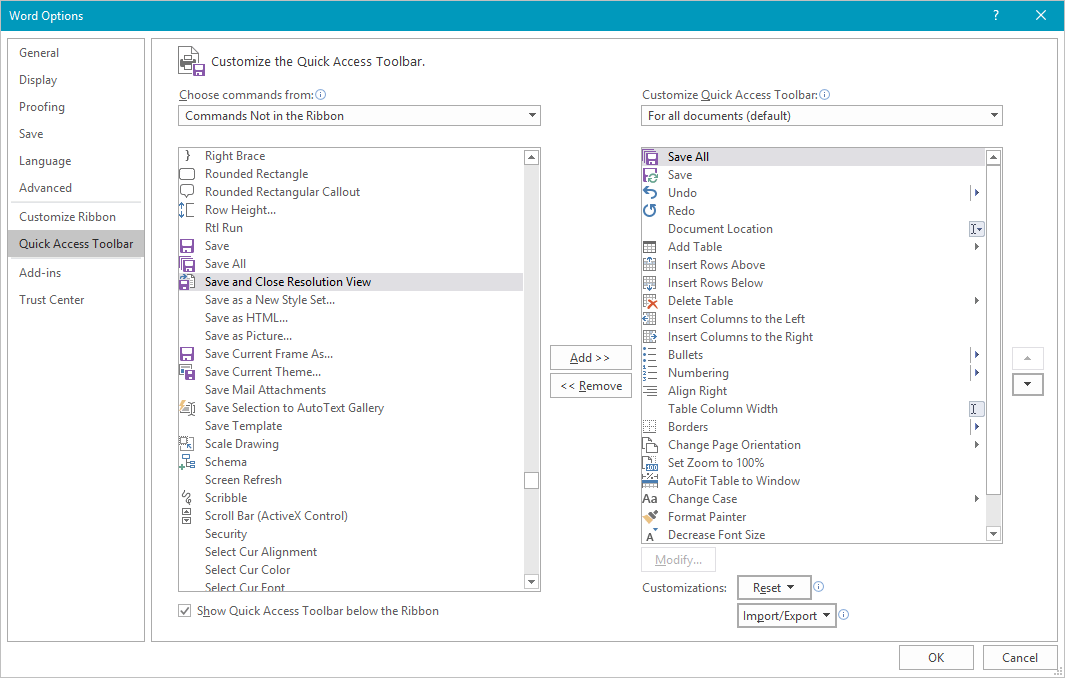The image size is (1065, 678).
Task: Click the Schema icon in commands list
Action: (x=187, y=462)
